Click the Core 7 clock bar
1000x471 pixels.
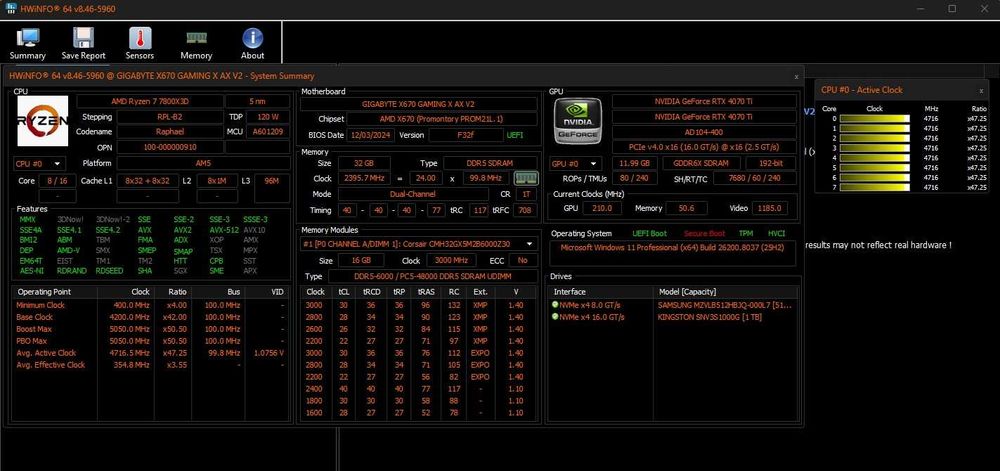[874, 187]
